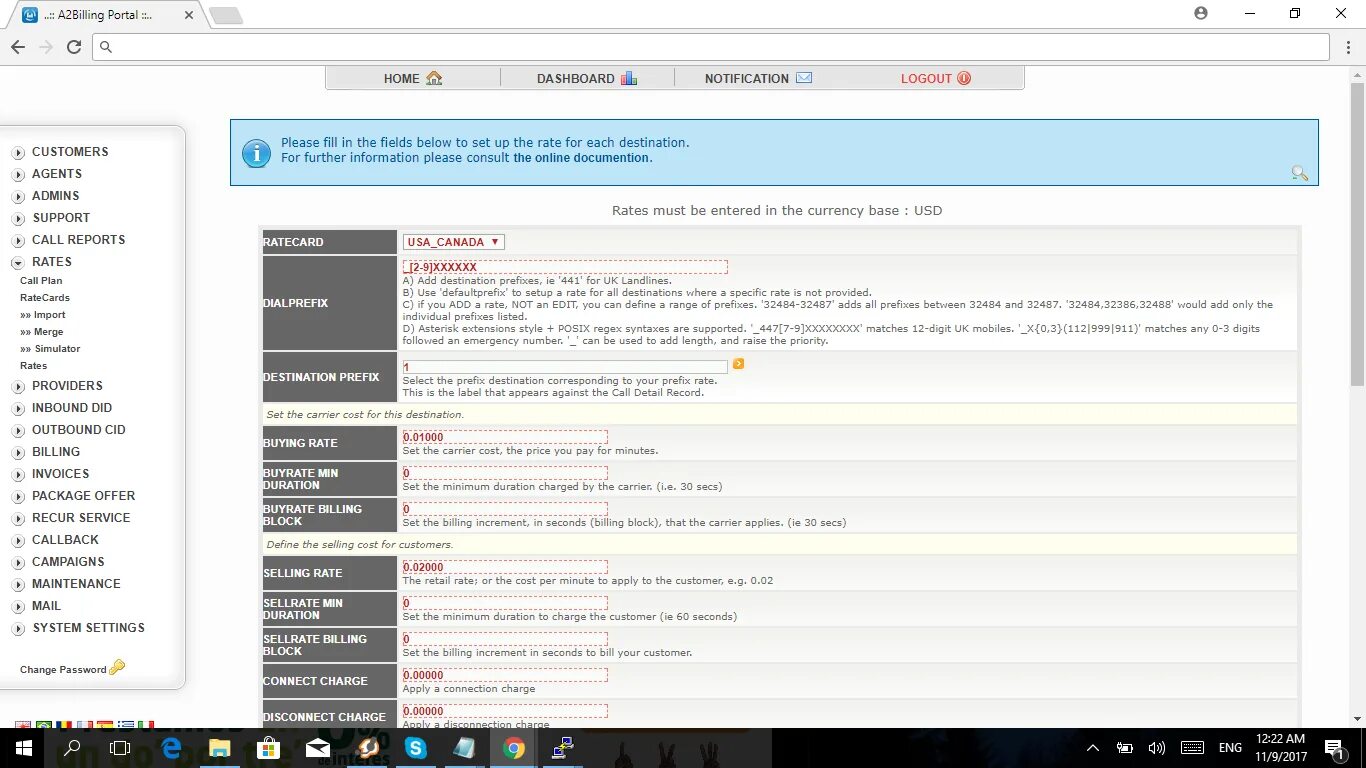Open Windows taskbar search
1366x768 pixels.
pyautogui.click(x=72, y=747)
